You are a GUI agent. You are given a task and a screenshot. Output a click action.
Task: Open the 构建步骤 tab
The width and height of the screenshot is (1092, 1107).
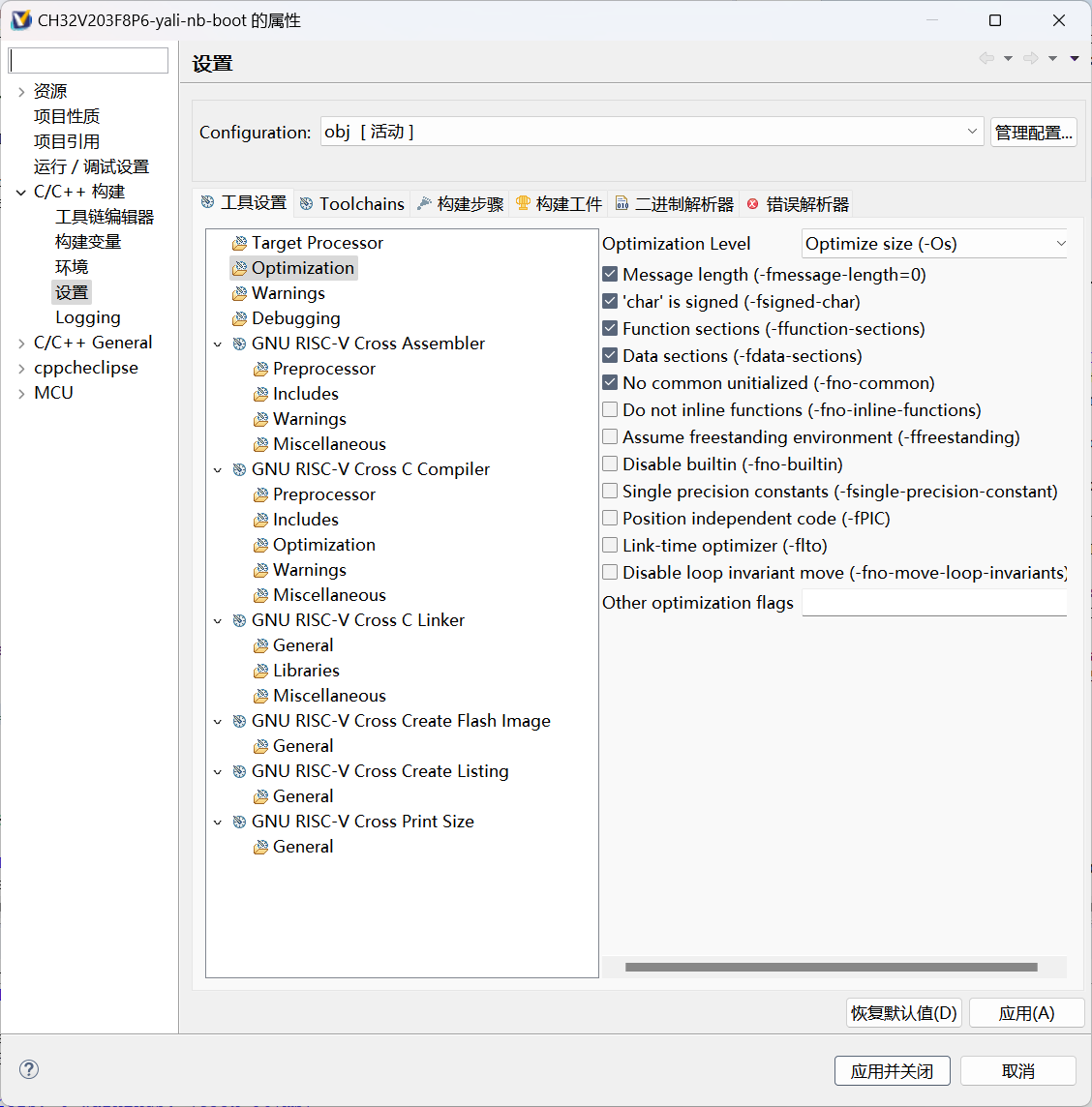[x=461, y=204]
